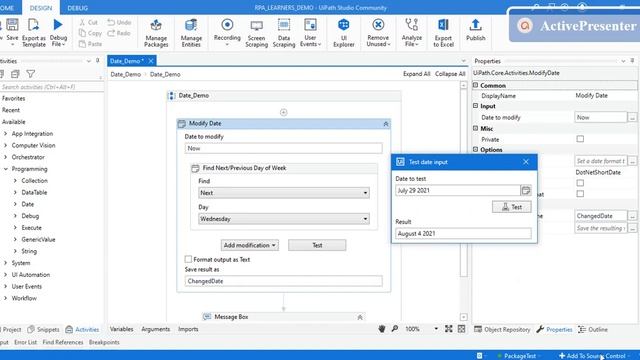
Task: Click Add To Source Control
Action: point(592,356)
